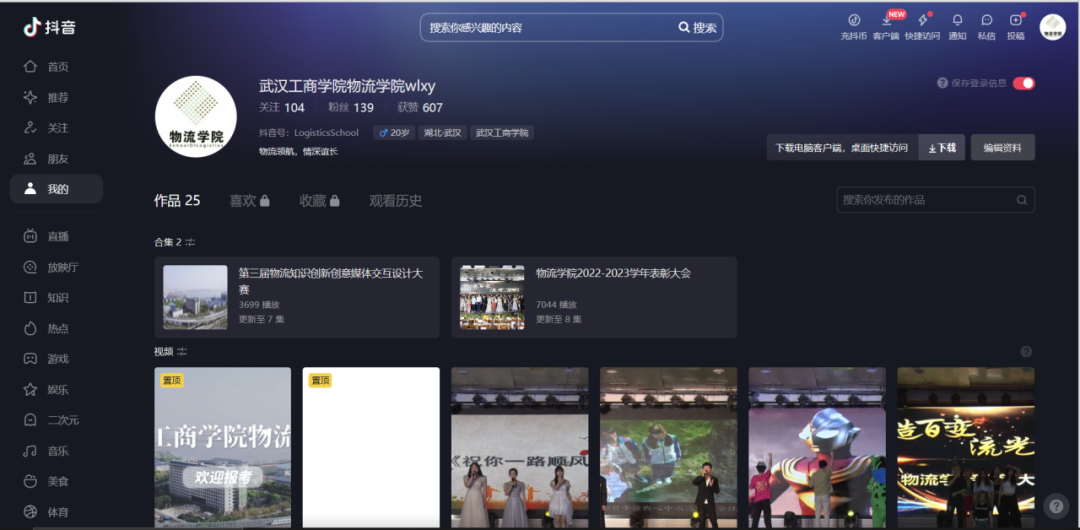Expand the 视频 sort options icon
The image size is (1080, 530).
coord(182,351)
